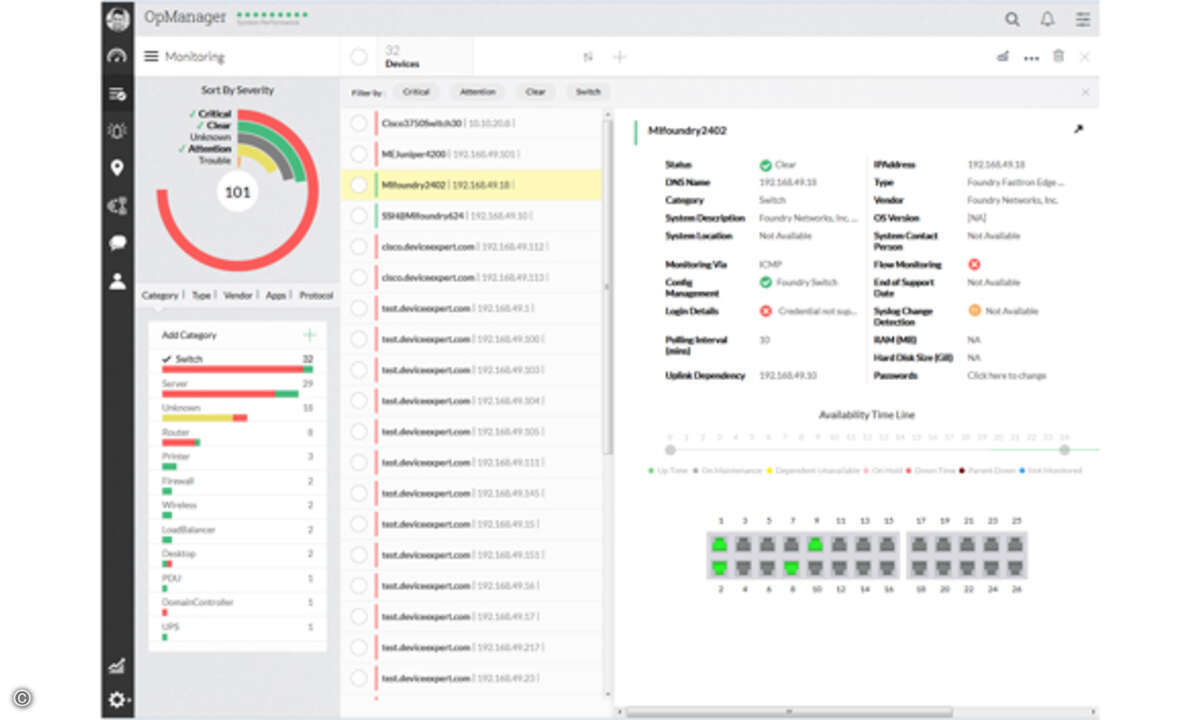Screen dimensions: 1200x720
Task: Click the left handle of availability timeline
Action: coord(670,450)
